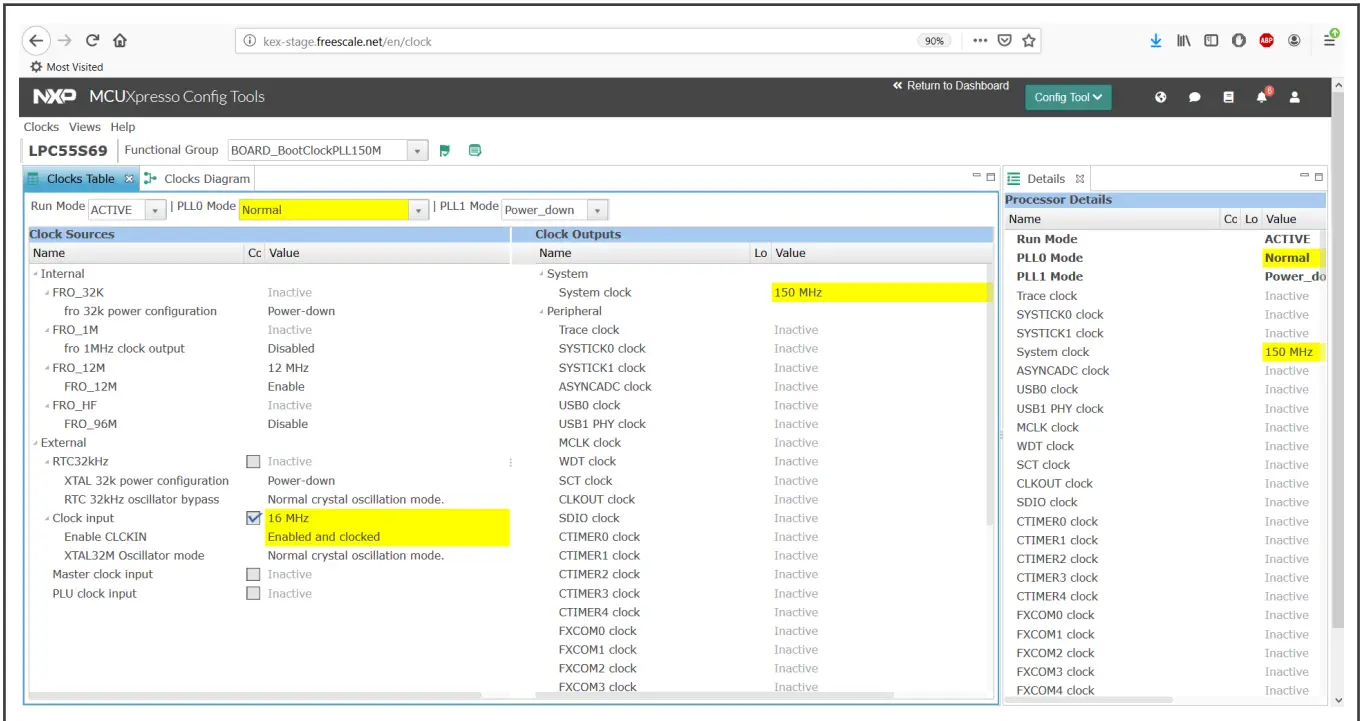Open the documentation icon in the header
1369x721 pixels.
[x=1227, y=96]
